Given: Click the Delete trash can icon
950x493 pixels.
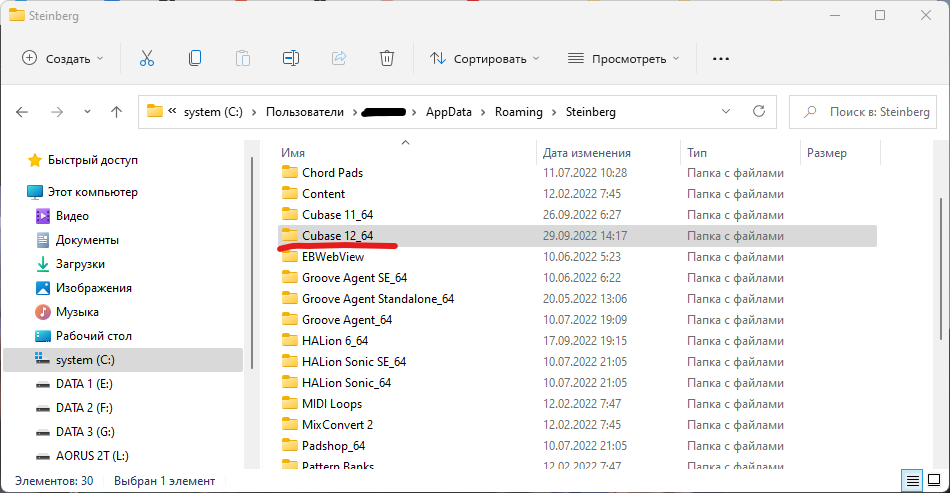Looking at the screenshot, I should [387, 59].
